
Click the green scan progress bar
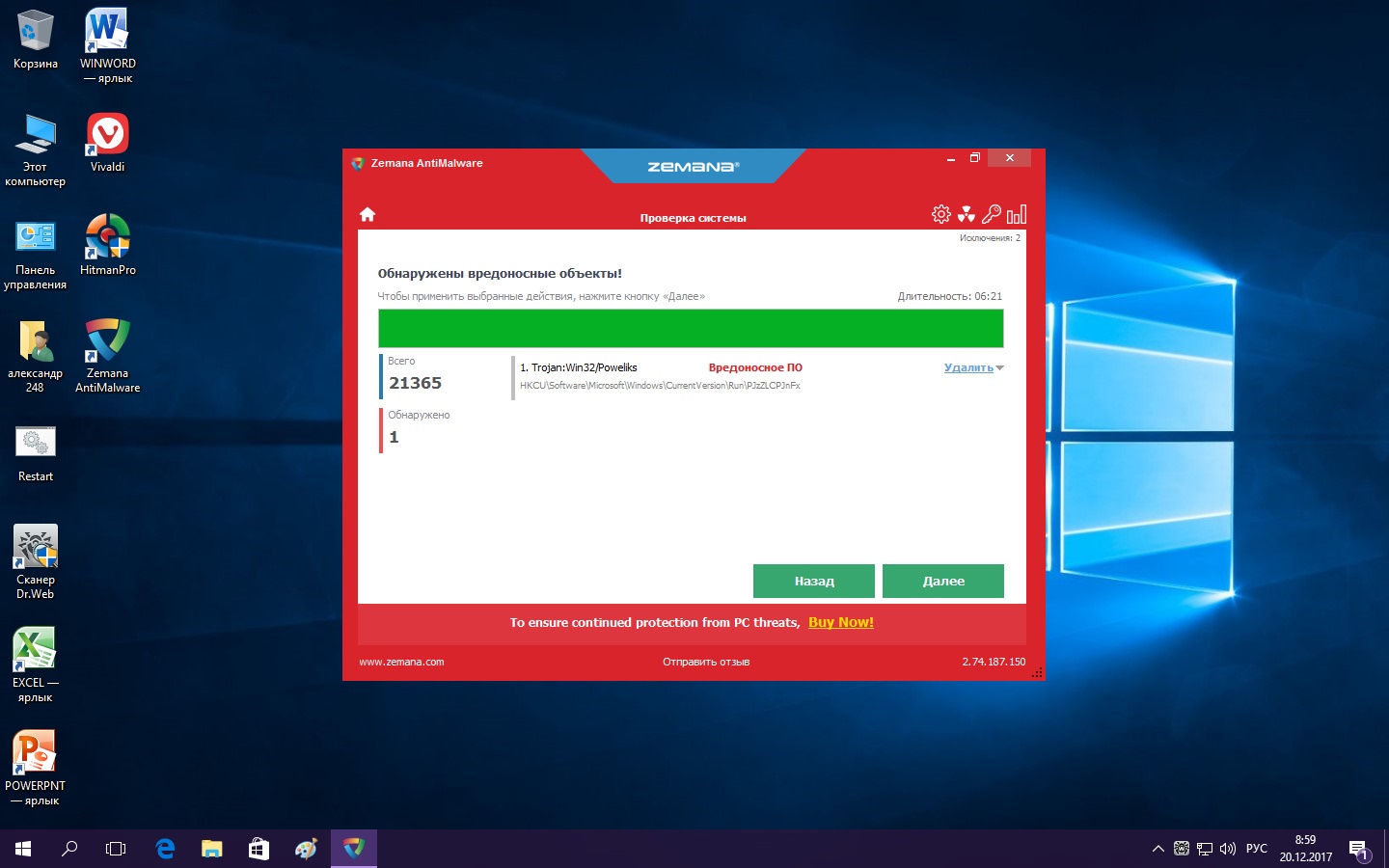tap(691, 328)
